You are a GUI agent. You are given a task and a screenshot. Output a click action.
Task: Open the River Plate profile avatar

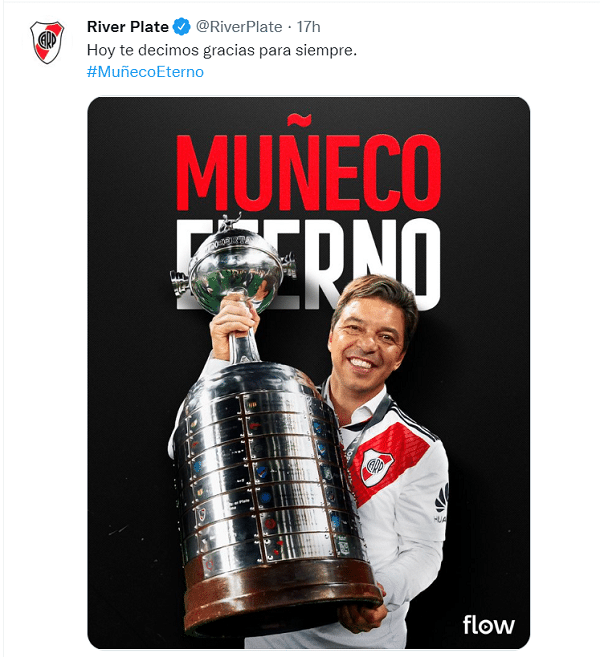pyautogui.click(x=47, y=42)
